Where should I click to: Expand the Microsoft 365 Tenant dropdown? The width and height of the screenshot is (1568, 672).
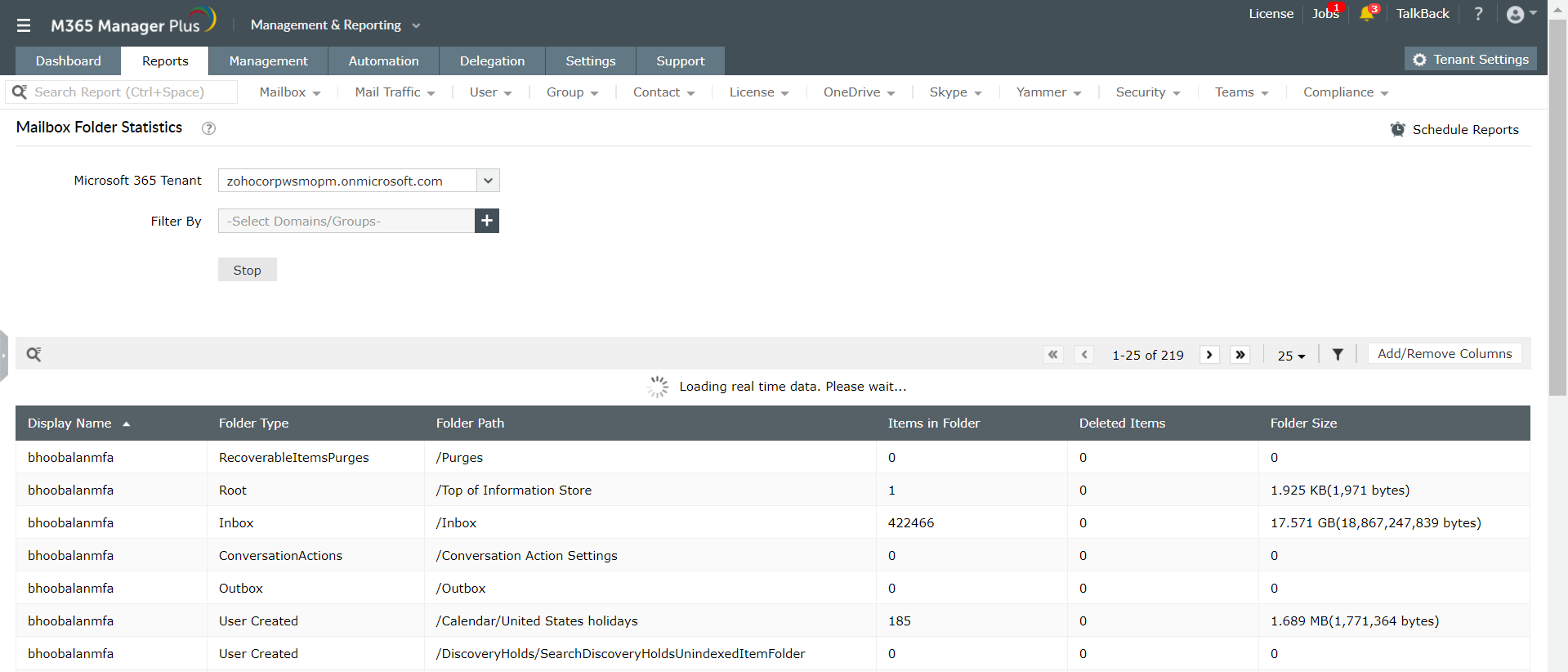[488, 181]
